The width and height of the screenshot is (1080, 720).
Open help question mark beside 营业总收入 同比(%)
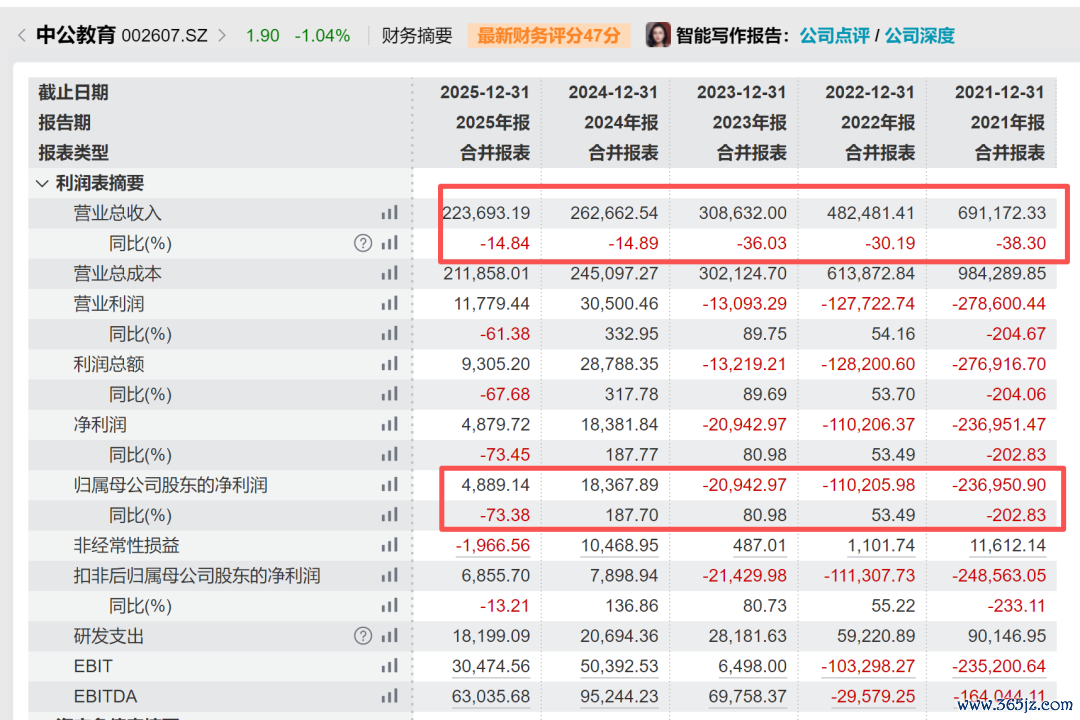click(x=363, y=243)
